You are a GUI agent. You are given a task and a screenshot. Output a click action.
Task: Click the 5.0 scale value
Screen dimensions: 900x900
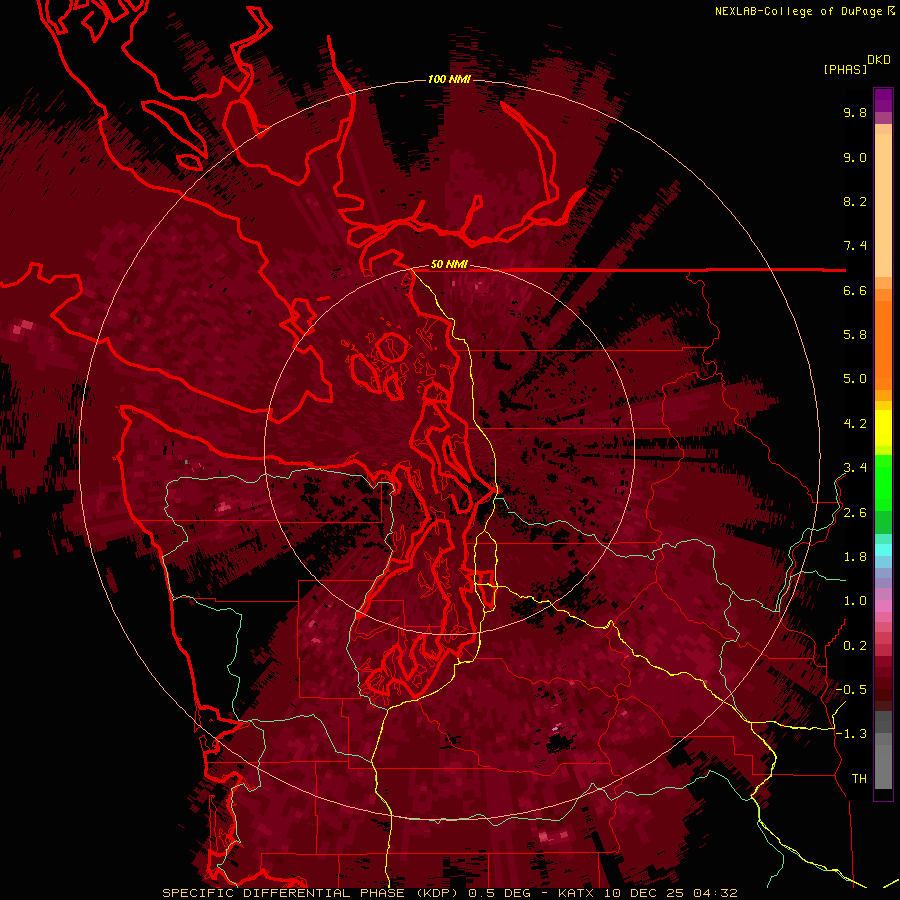(855, 379)
